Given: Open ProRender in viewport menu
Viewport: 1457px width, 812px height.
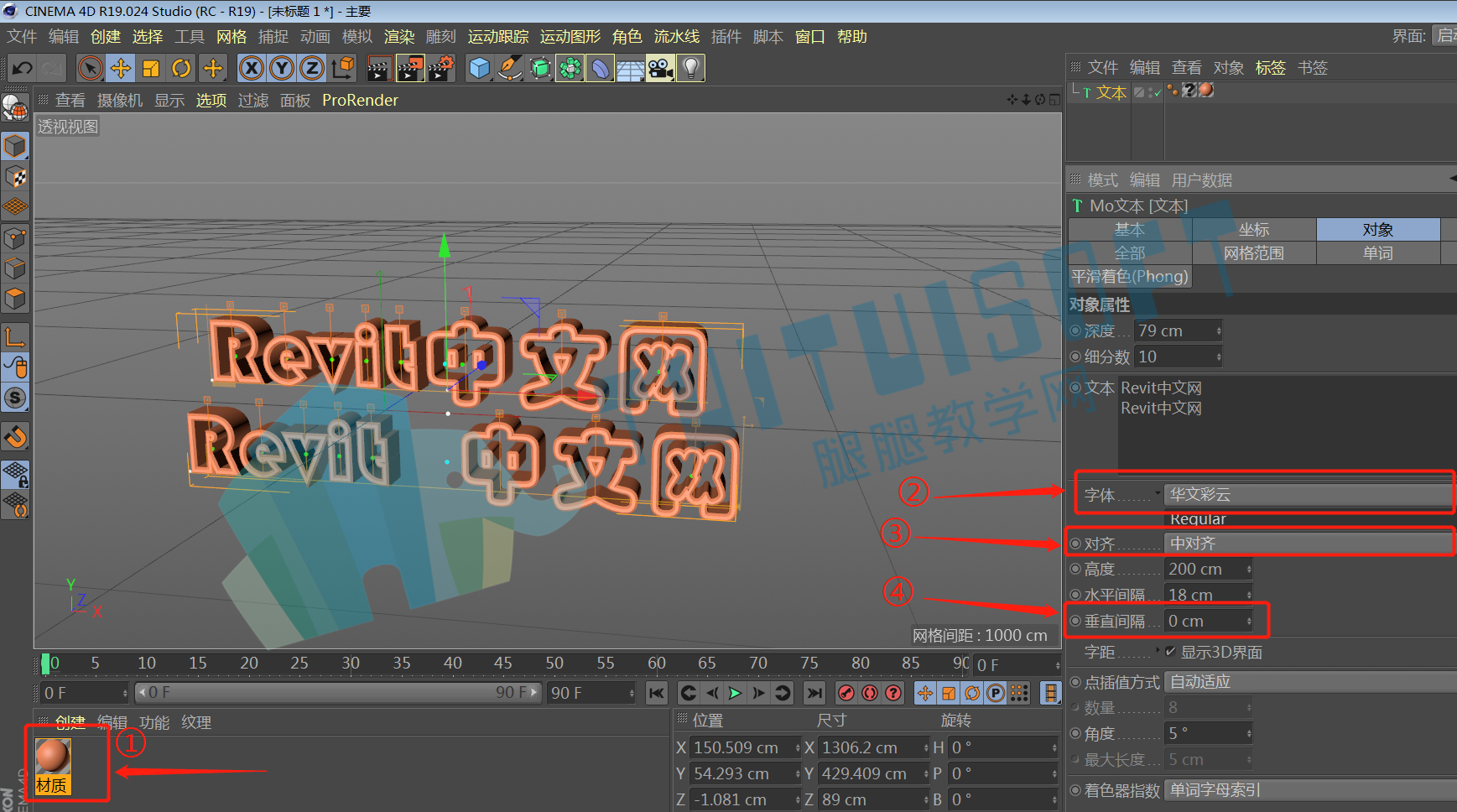Looking at the screenshot, I should pyautogui.click(x=360, y=100).
